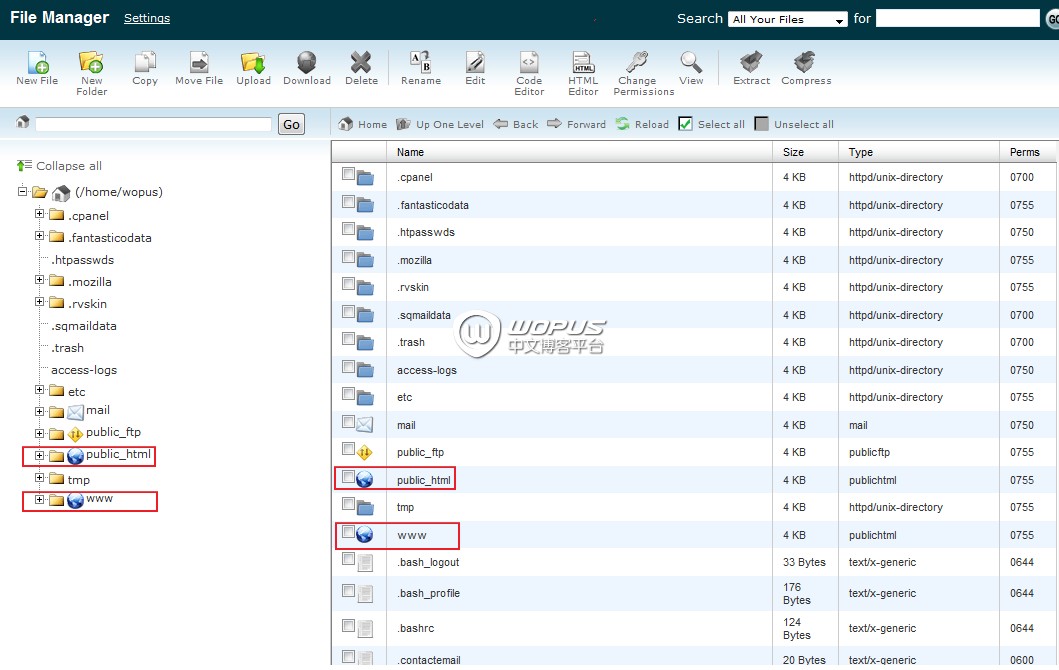Launch the HTML Editor

[583, 62]
